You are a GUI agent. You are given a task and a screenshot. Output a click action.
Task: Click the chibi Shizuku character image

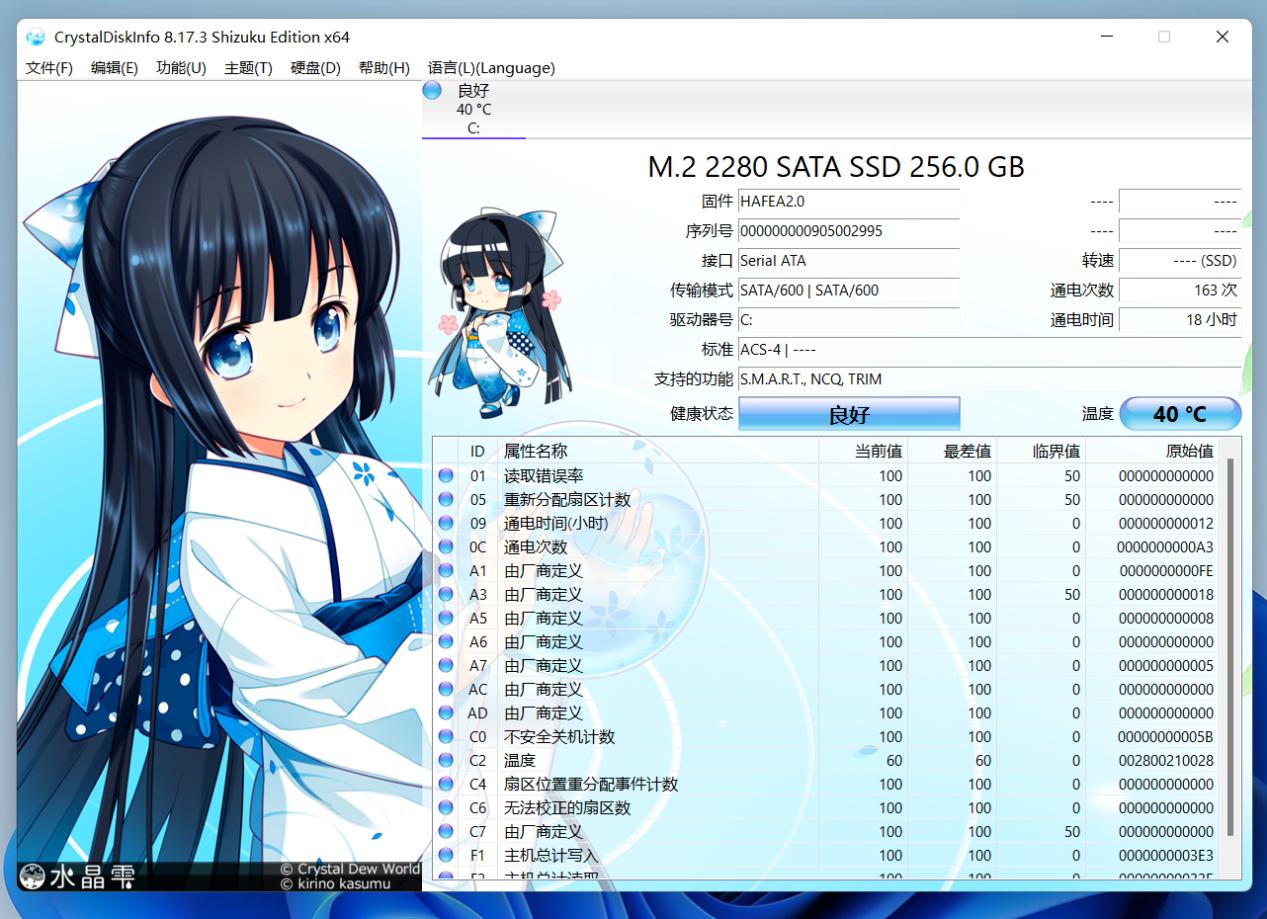498,312
